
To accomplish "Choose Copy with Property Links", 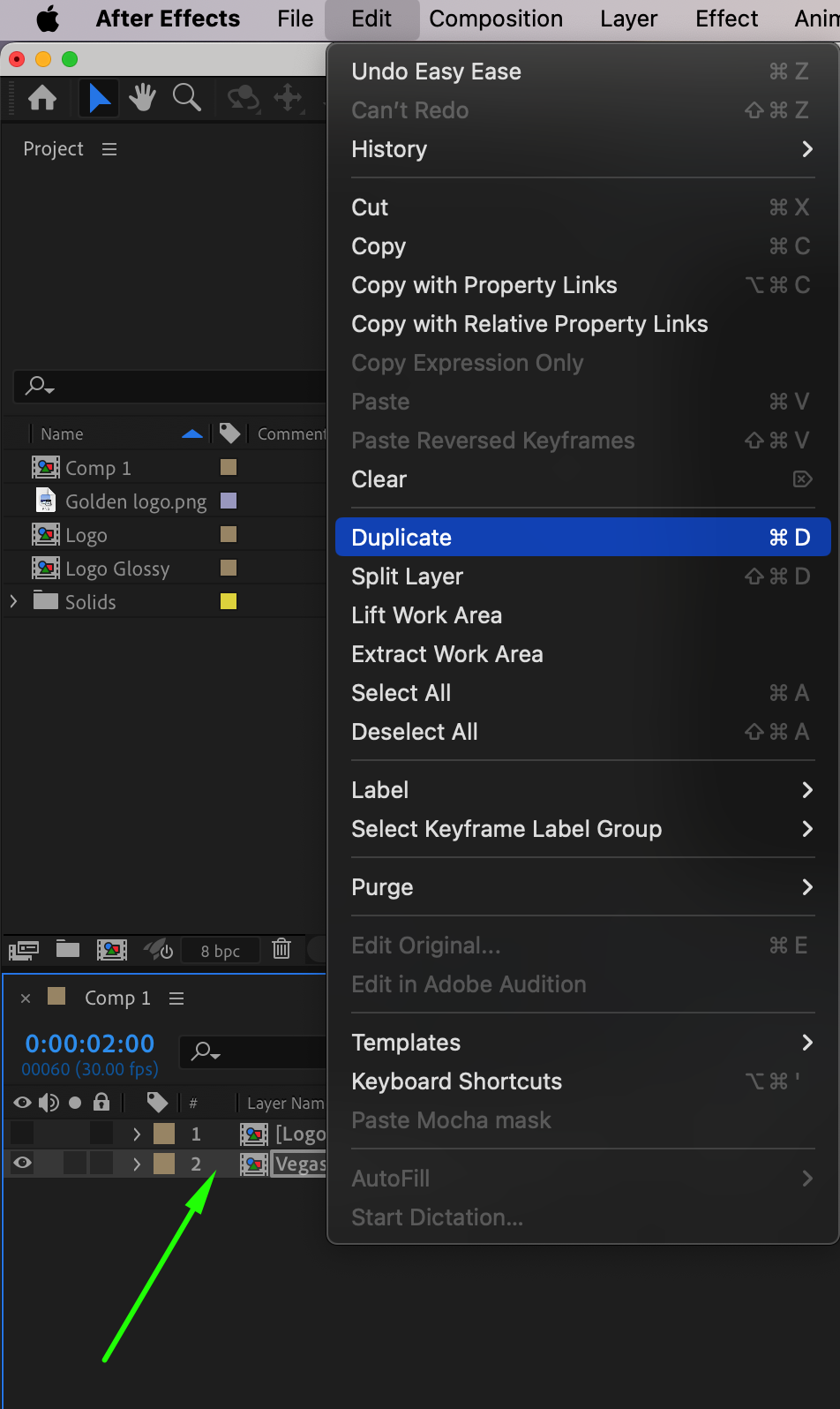I will pos(582,285).
